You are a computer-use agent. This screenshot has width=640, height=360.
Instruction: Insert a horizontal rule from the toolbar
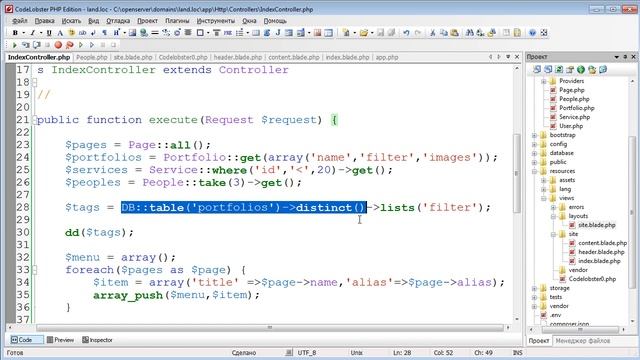click(x=155, y=33)
